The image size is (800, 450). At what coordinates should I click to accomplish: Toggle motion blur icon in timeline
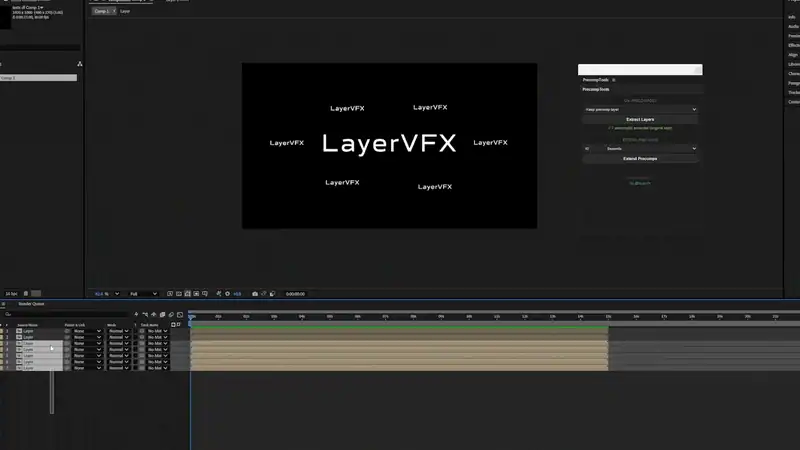coord(171,314)
